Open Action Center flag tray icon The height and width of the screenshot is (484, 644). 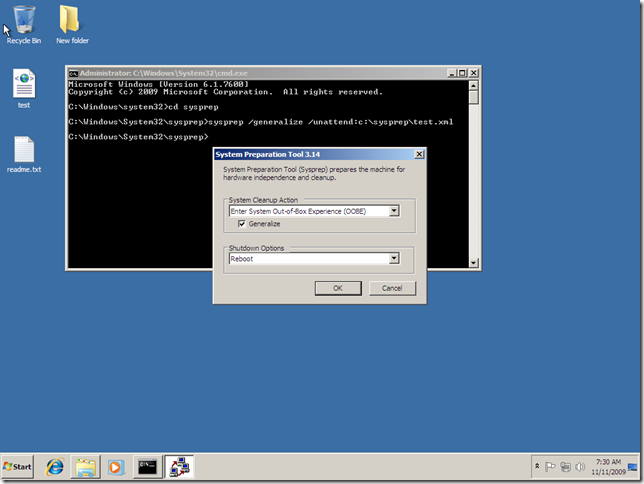[550, 467]
